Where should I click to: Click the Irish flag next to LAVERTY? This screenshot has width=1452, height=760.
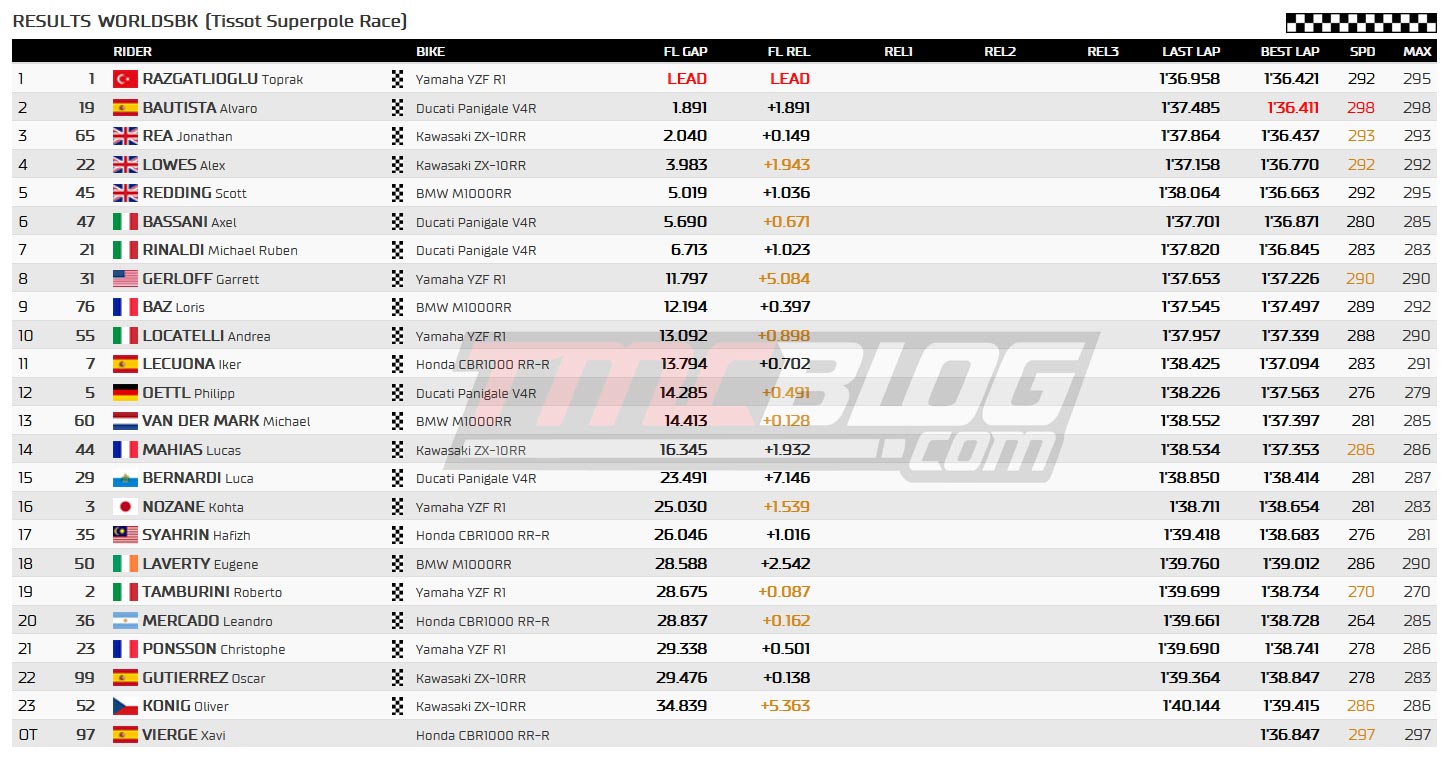point(125,564)
